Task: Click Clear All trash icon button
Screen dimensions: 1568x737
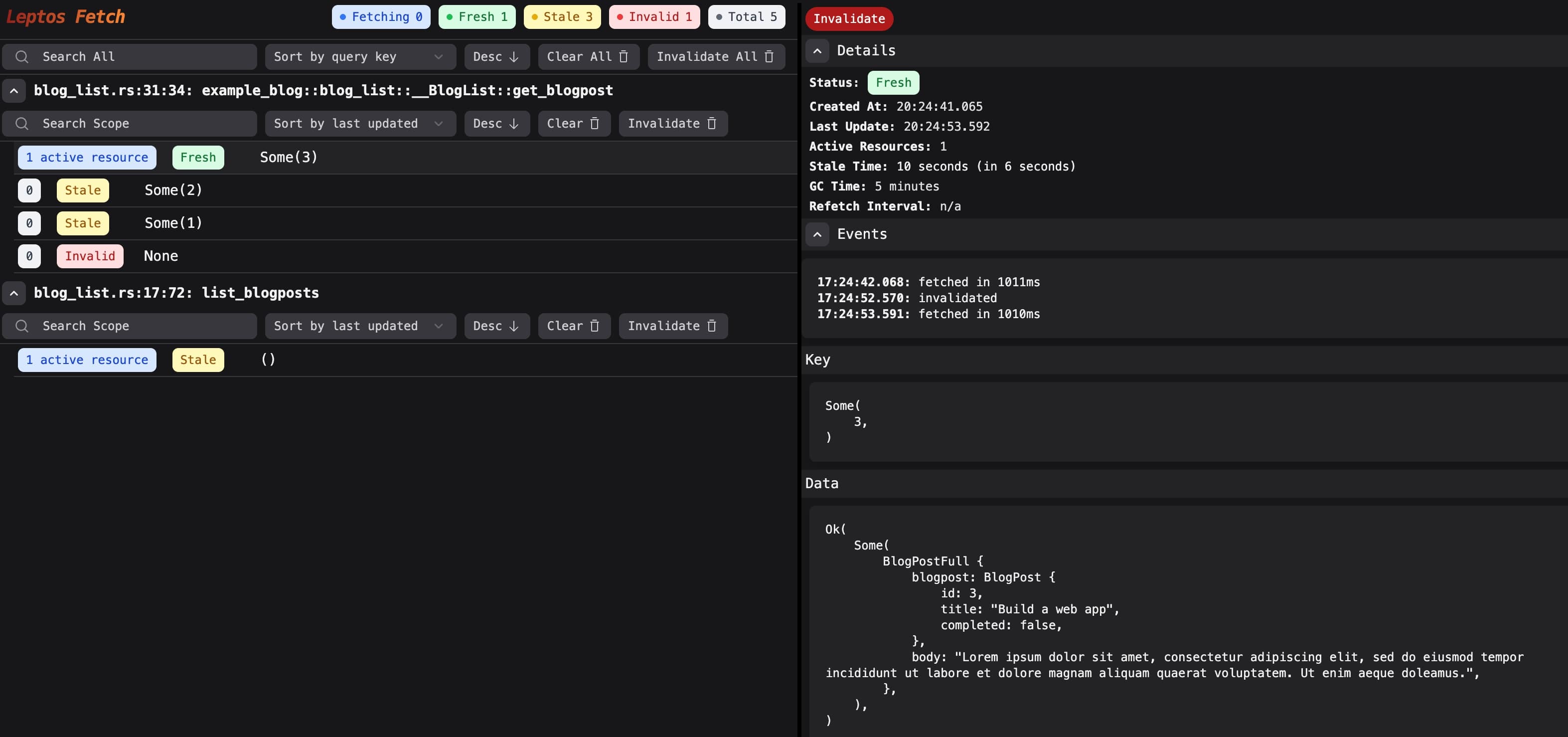Action: point(588,57)
